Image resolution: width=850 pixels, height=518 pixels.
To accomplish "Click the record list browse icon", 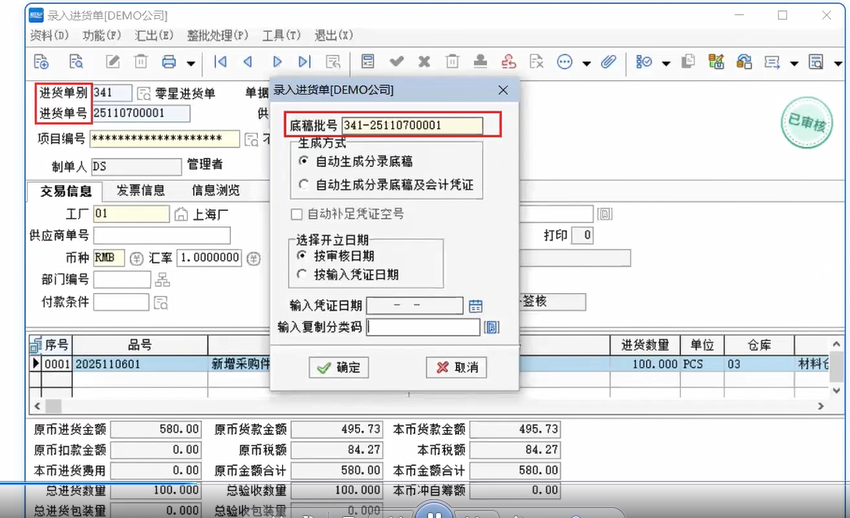I will coord(333,62).
